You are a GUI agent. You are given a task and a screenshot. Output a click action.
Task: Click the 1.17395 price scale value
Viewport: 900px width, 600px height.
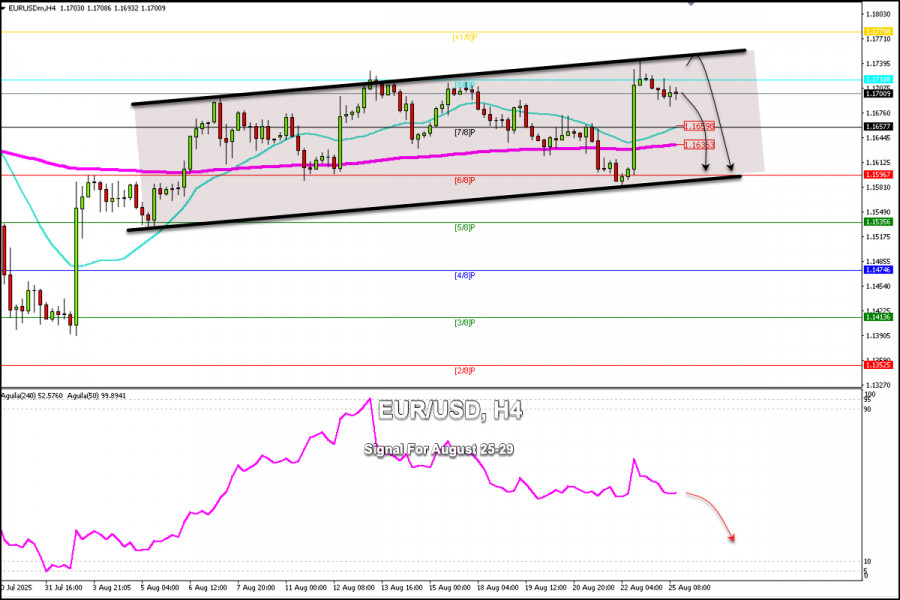[x=878, y=63]
